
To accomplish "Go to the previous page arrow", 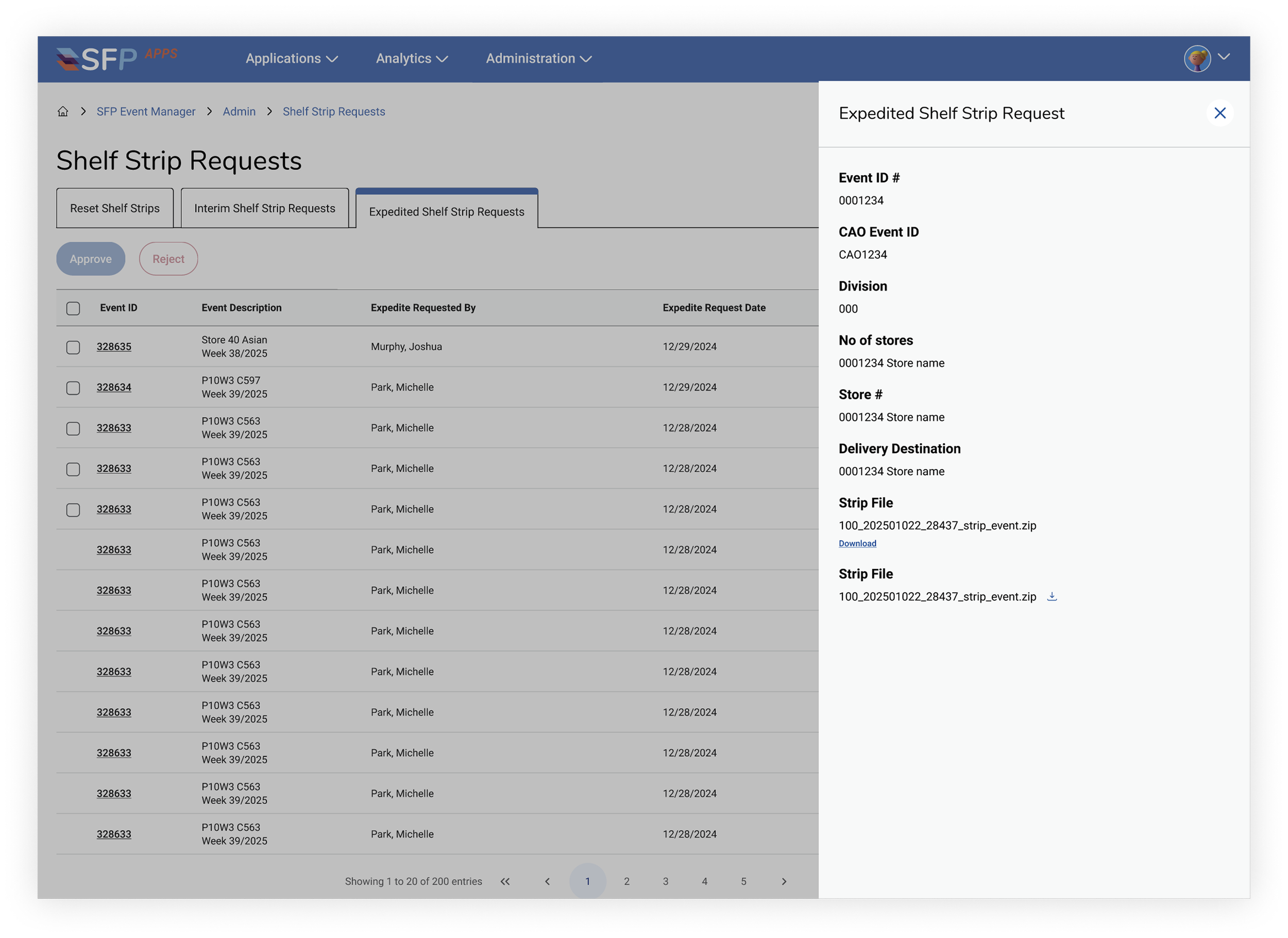I will point(548,881).
